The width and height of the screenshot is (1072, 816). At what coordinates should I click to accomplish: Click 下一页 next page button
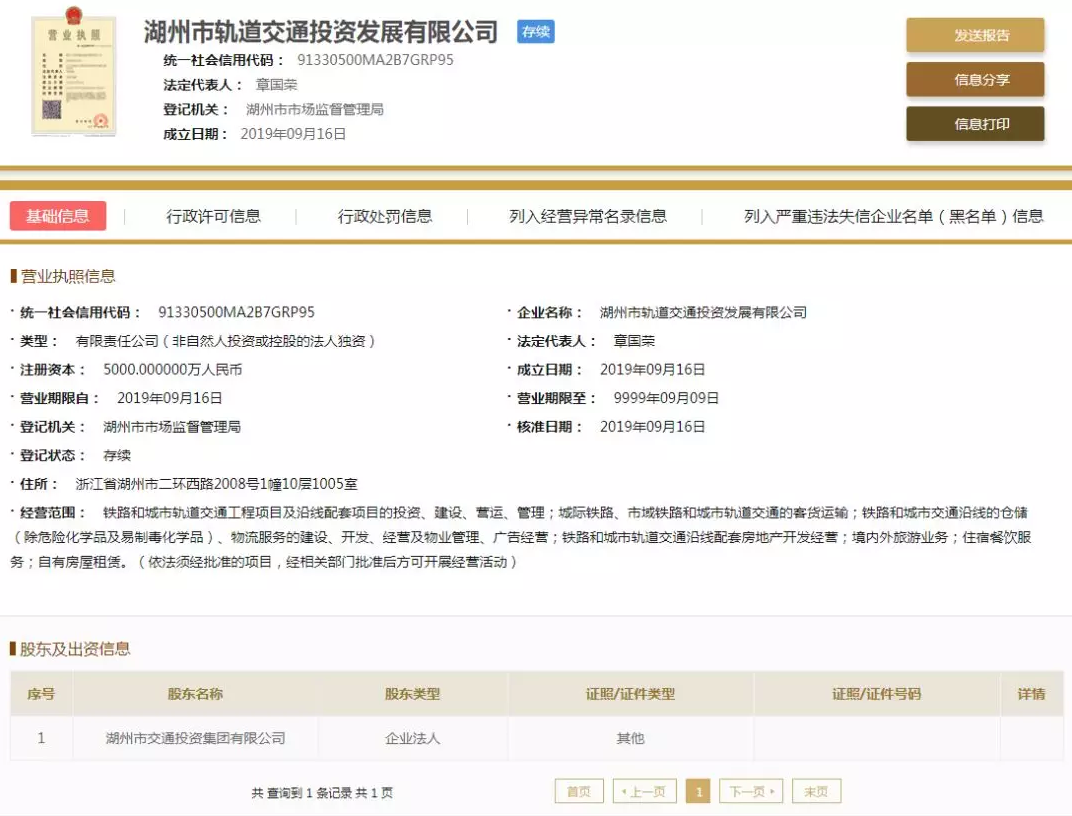(751, 791)
